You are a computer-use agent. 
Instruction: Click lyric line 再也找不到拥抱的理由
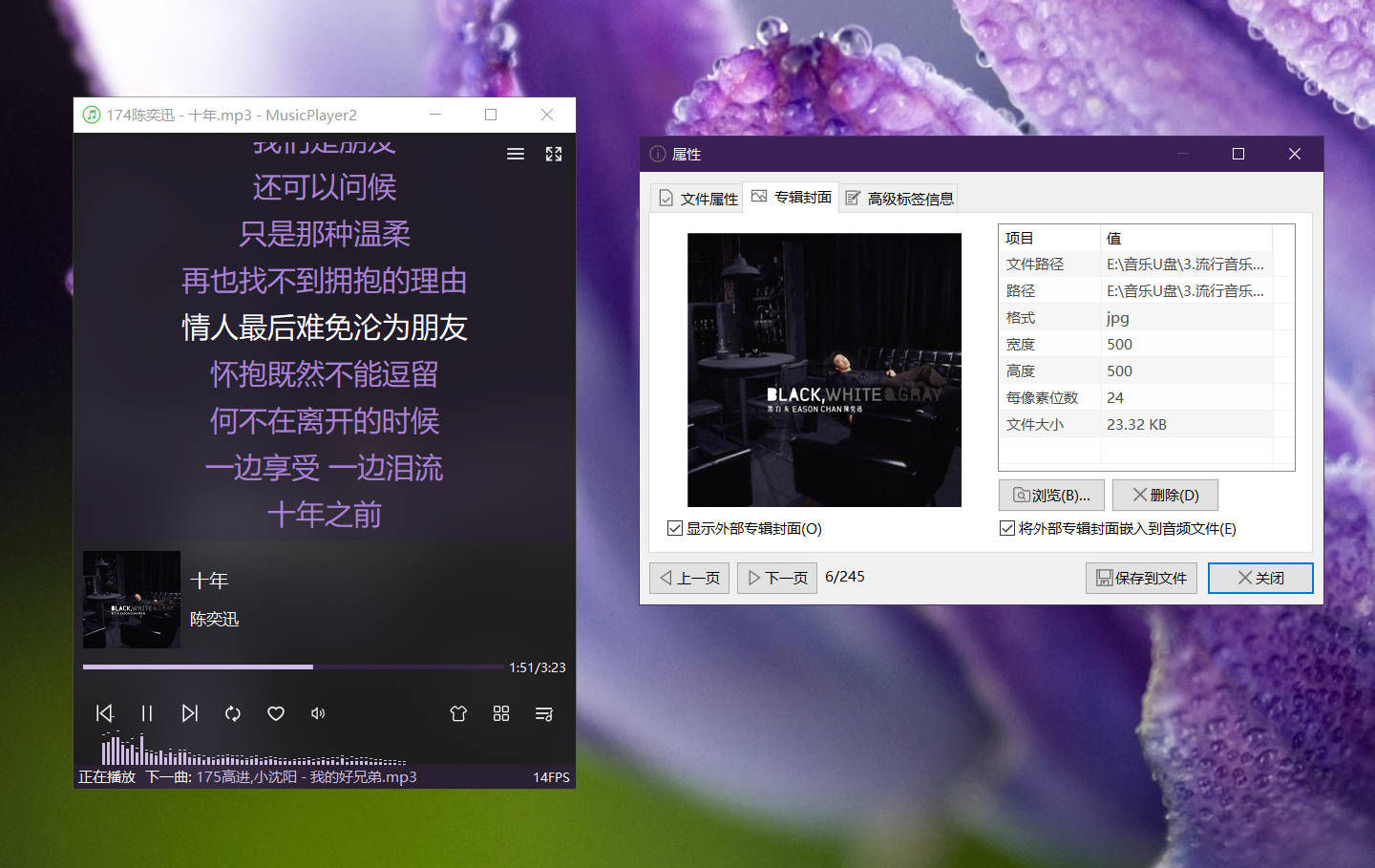(x=325, y=281)
